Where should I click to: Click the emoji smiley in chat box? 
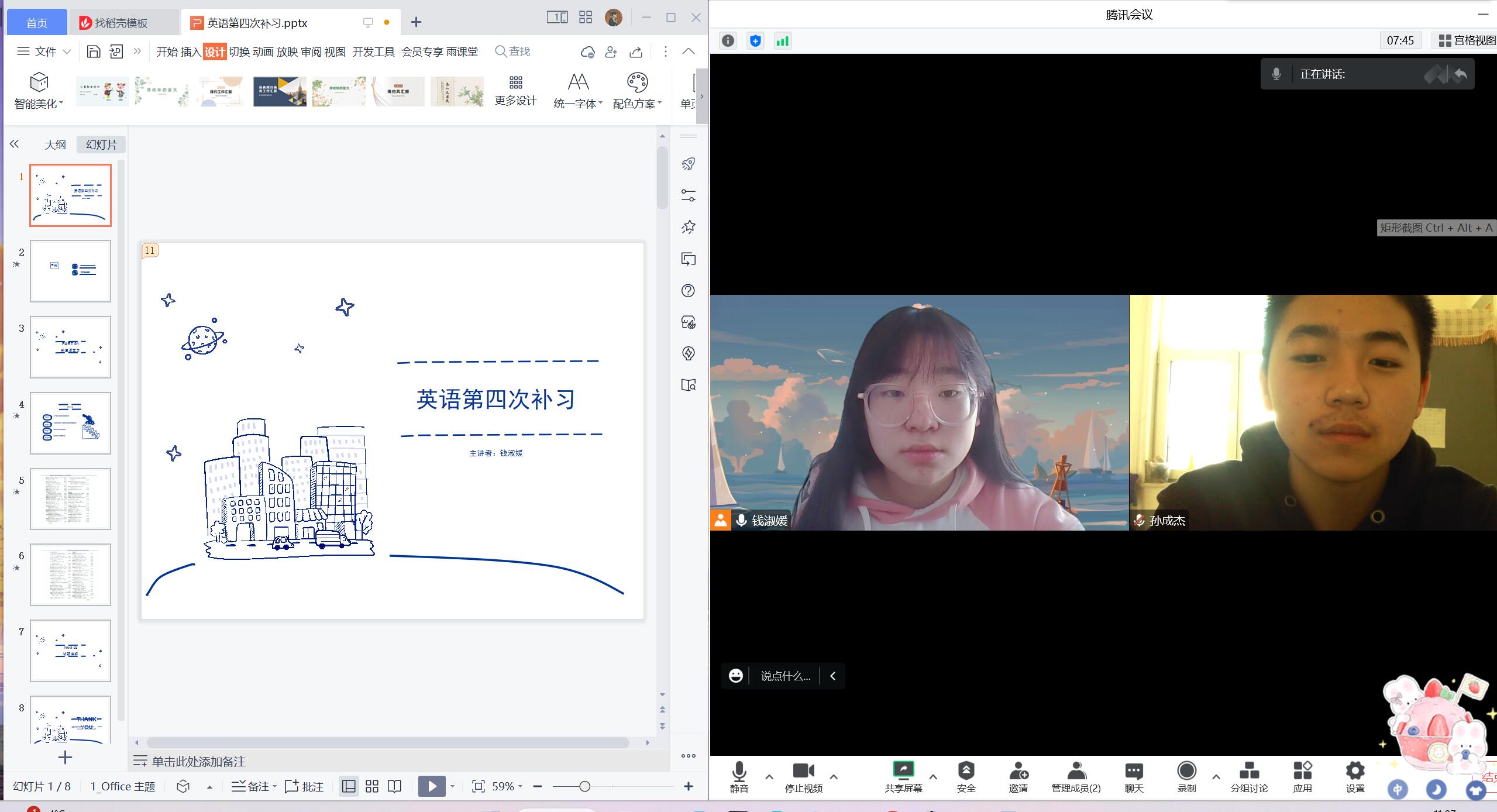pos(736,676)
